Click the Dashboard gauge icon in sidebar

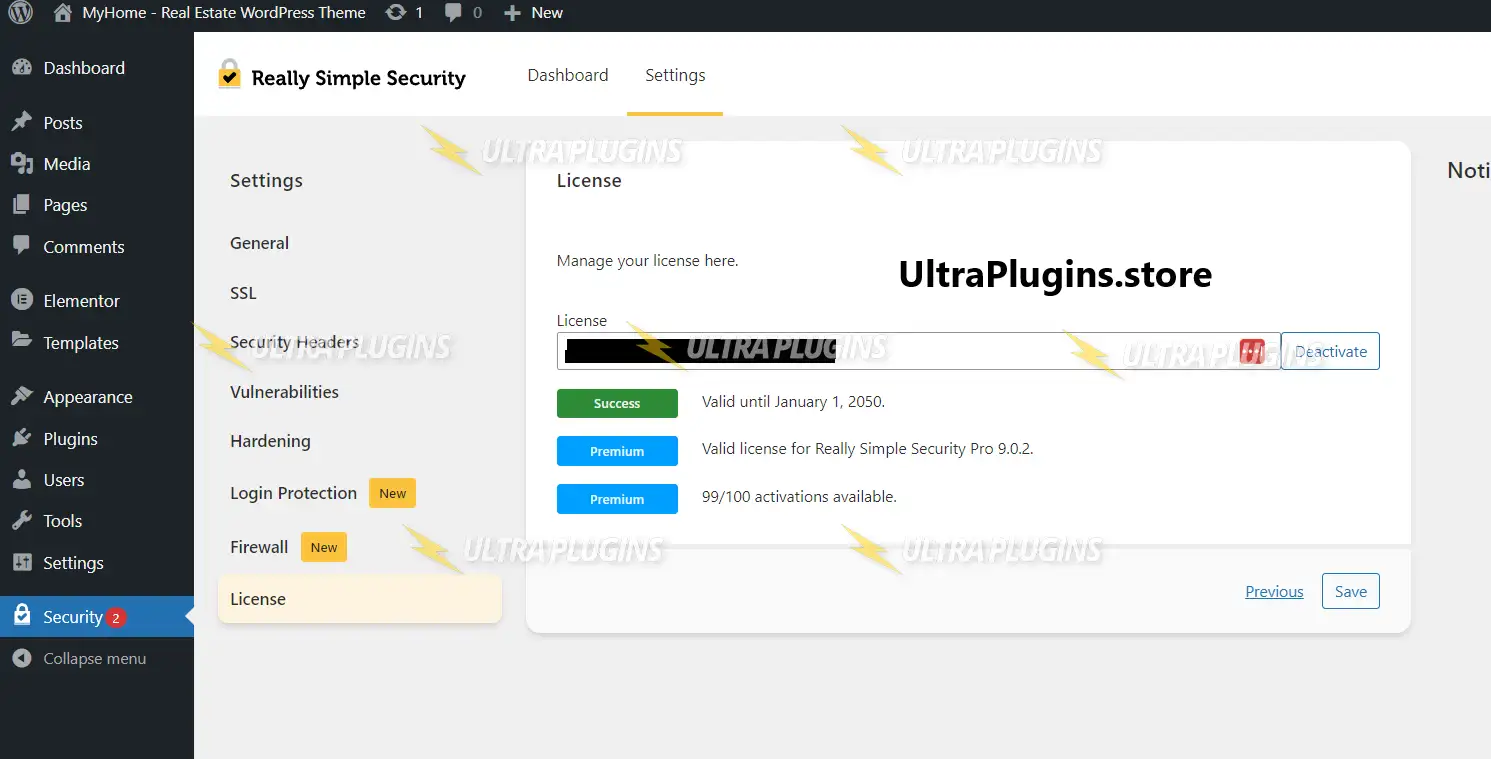pyautogui.click(x=22, y=68)
